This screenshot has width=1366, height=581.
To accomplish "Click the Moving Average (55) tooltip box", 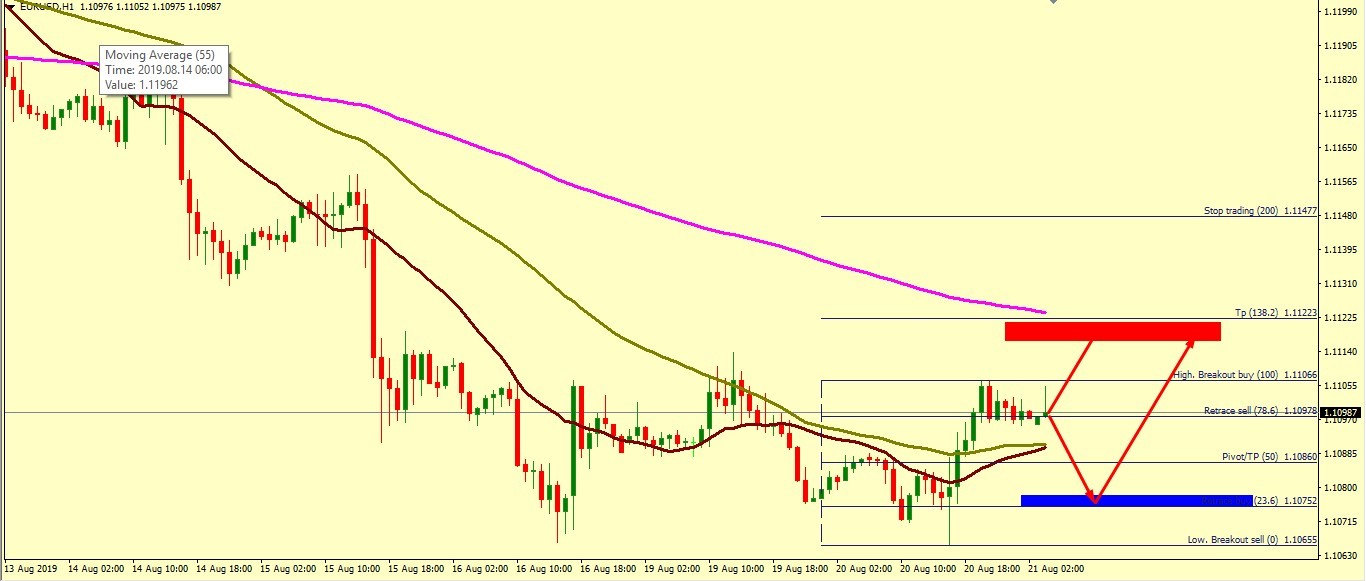I will pos(164,70).
